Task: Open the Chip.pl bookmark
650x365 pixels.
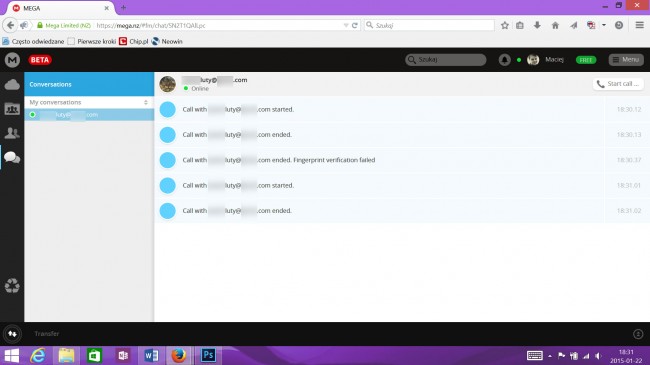Action: coord(133,41)
